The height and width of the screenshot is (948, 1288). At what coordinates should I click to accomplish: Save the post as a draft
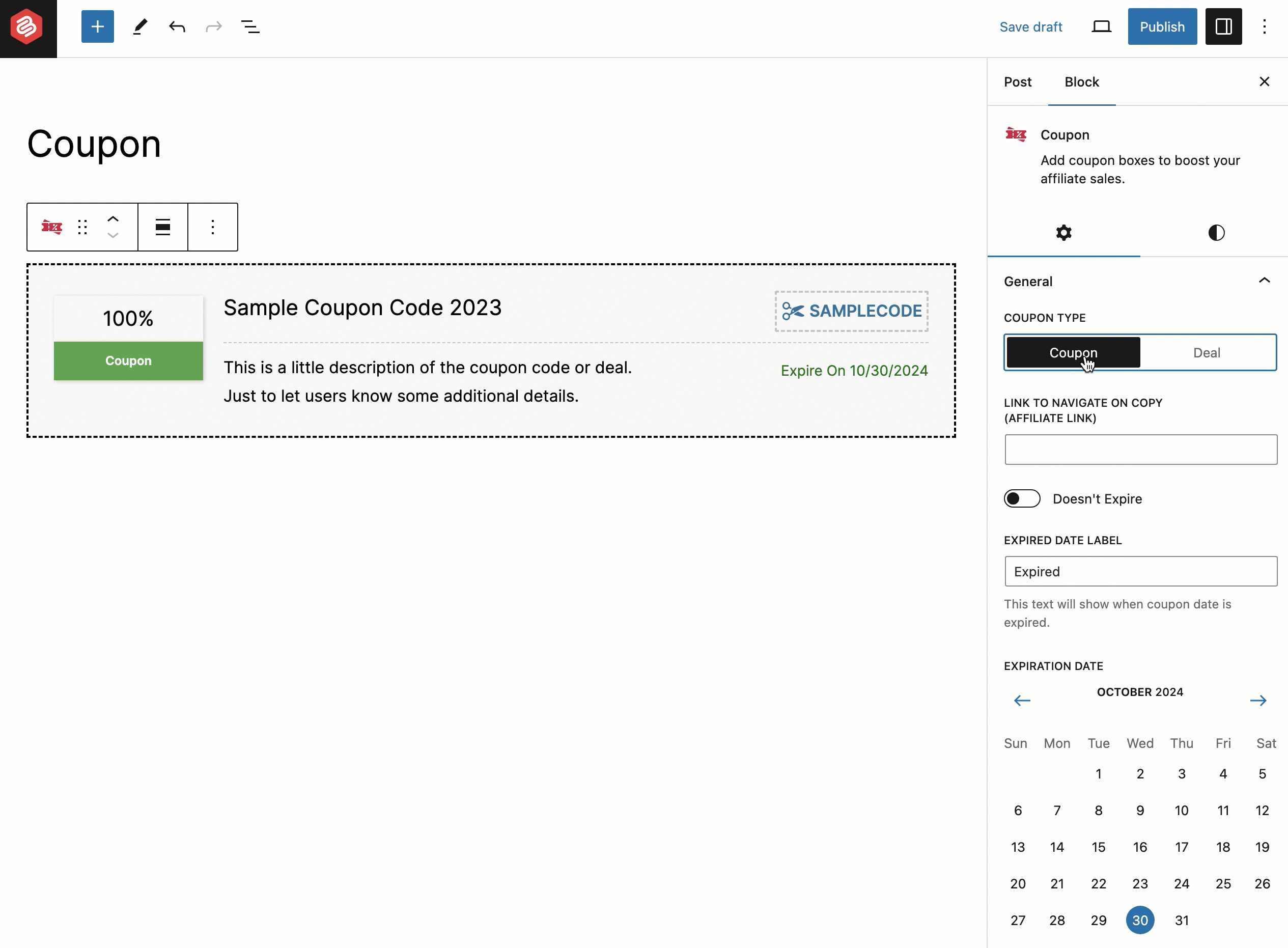(1031, 26)
